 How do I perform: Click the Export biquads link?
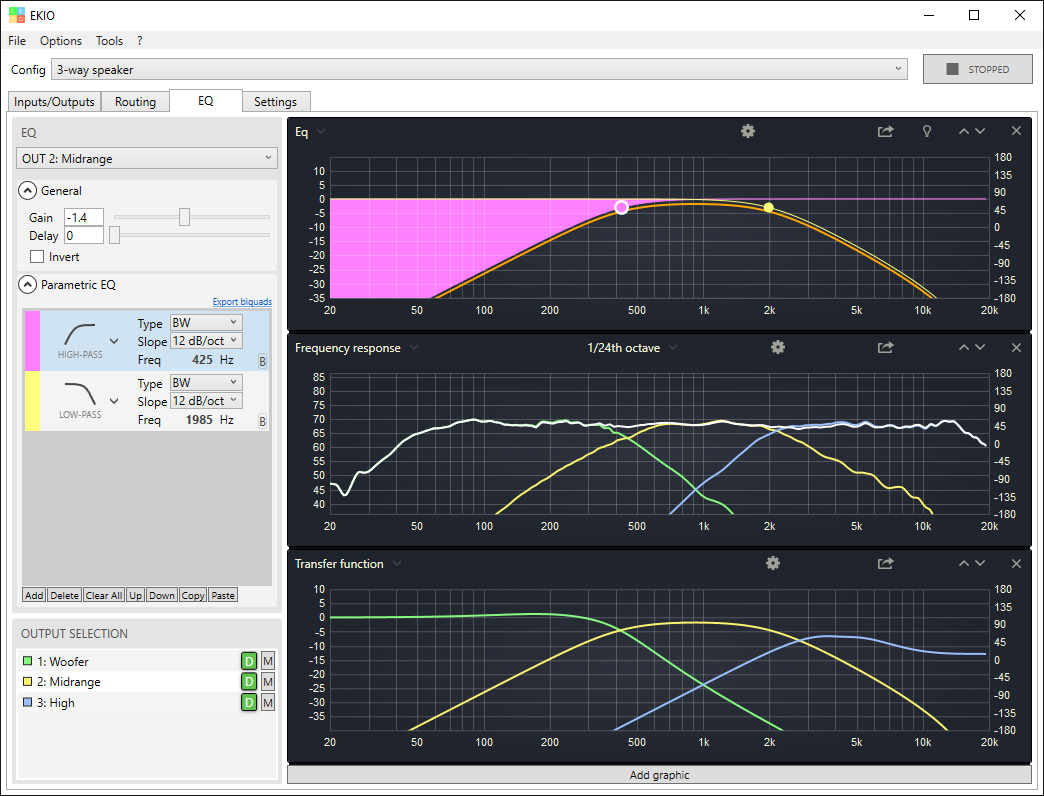242,301
